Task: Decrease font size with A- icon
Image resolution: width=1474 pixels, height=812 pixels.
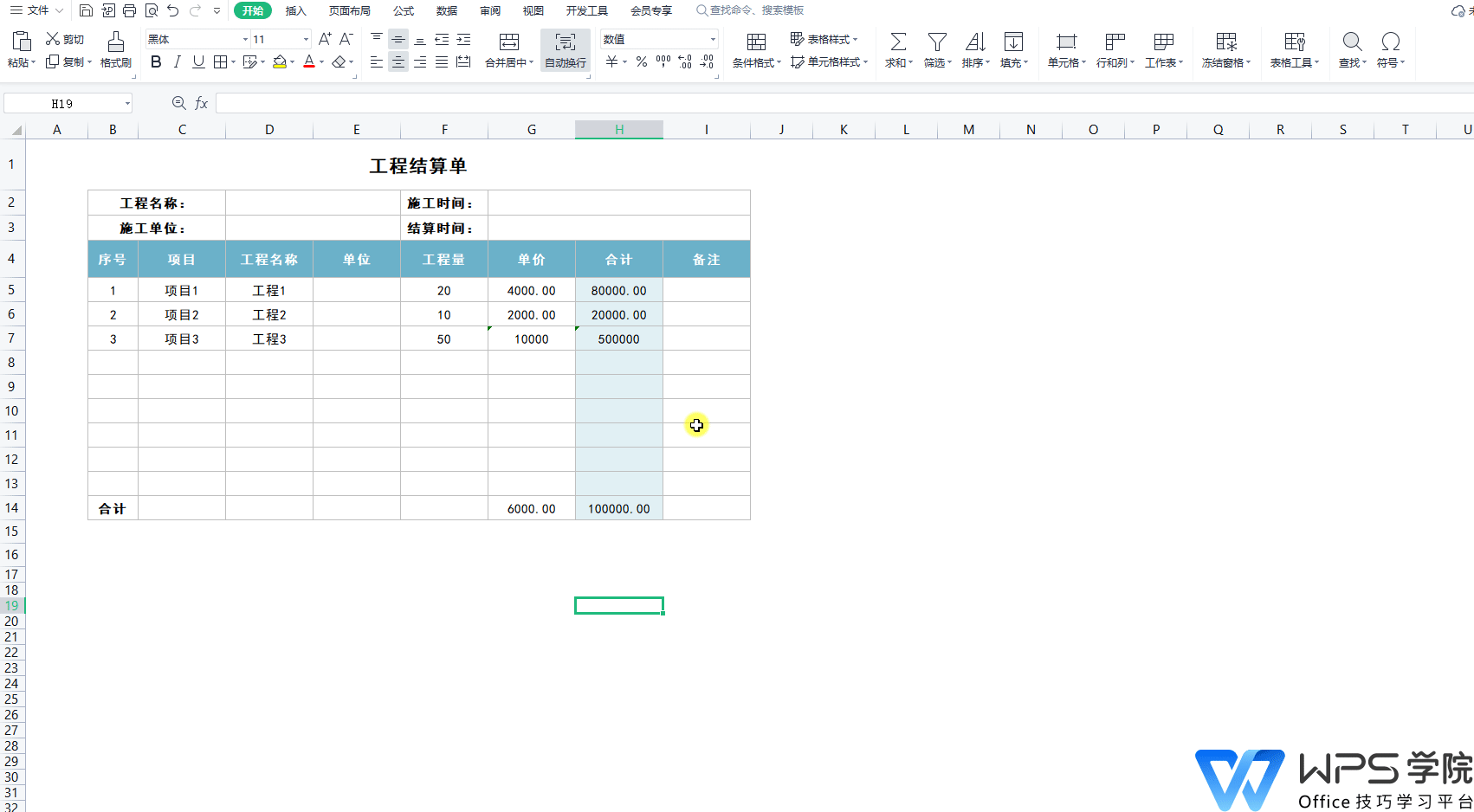Action: [x=346, y=39]
